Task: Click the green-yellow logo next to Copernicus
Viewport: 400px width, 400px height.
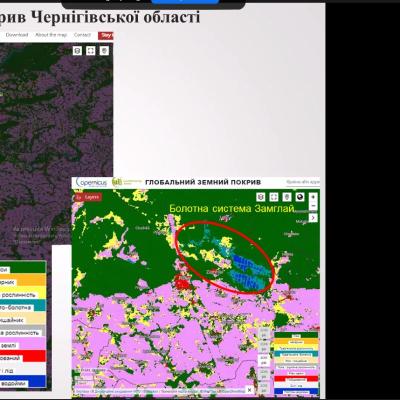Action: [126, 182]
